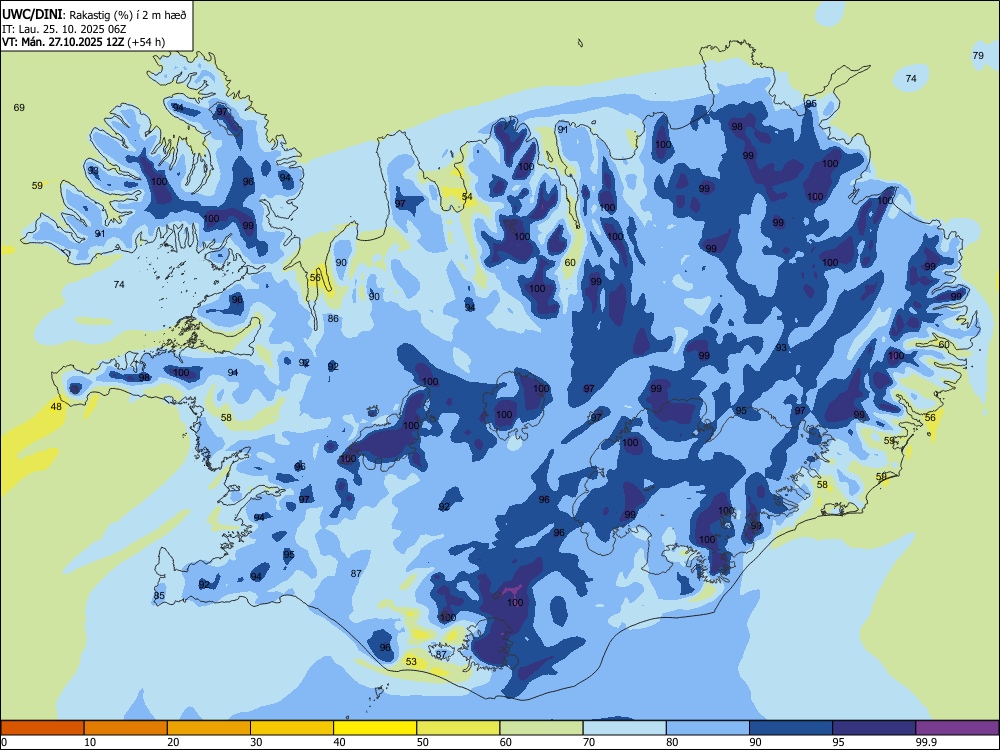Click the humidity value '54' on the map
Image resolution: width=1000 pixels, height=750 pixels.
pyautogui.click(x=467, y=196)
